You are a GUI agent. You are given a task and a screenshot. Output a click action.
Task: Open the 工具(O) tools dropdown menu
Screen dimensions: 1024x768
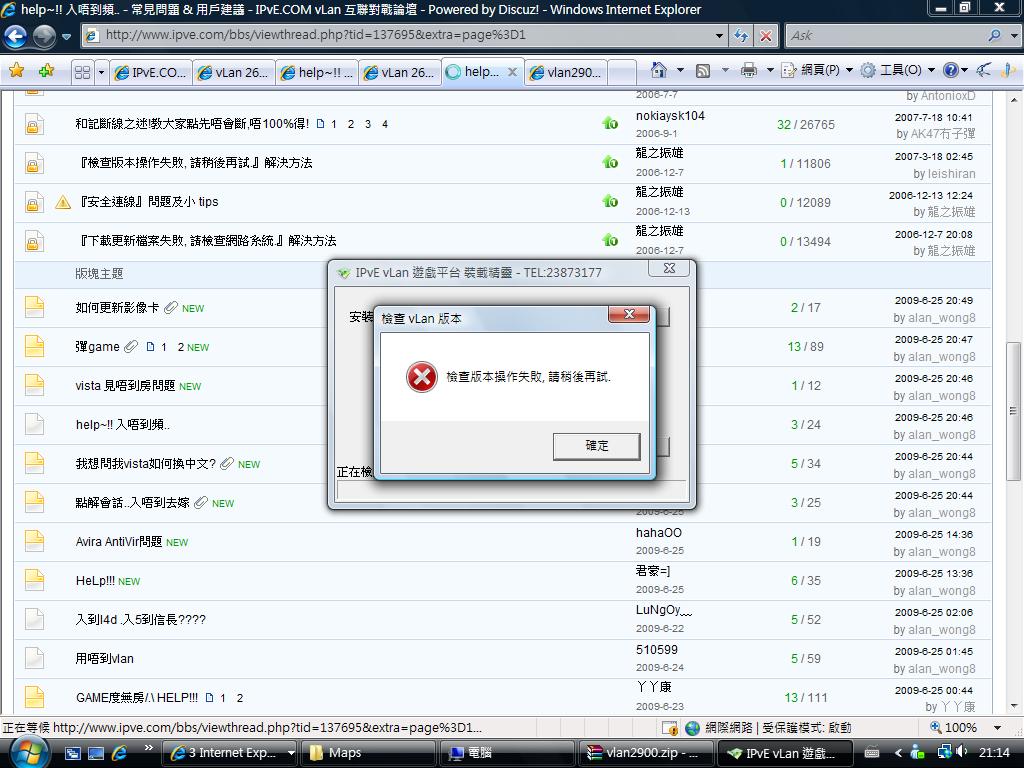898,70
